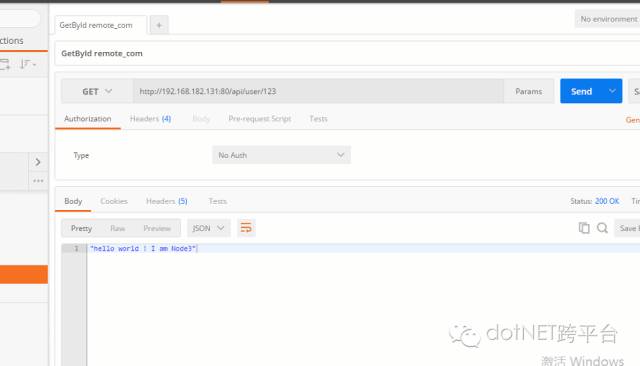This screenshot has height=366, width=640.
Task: Toggle the wrap lines icon in response
Action: [x=246, y=228]
